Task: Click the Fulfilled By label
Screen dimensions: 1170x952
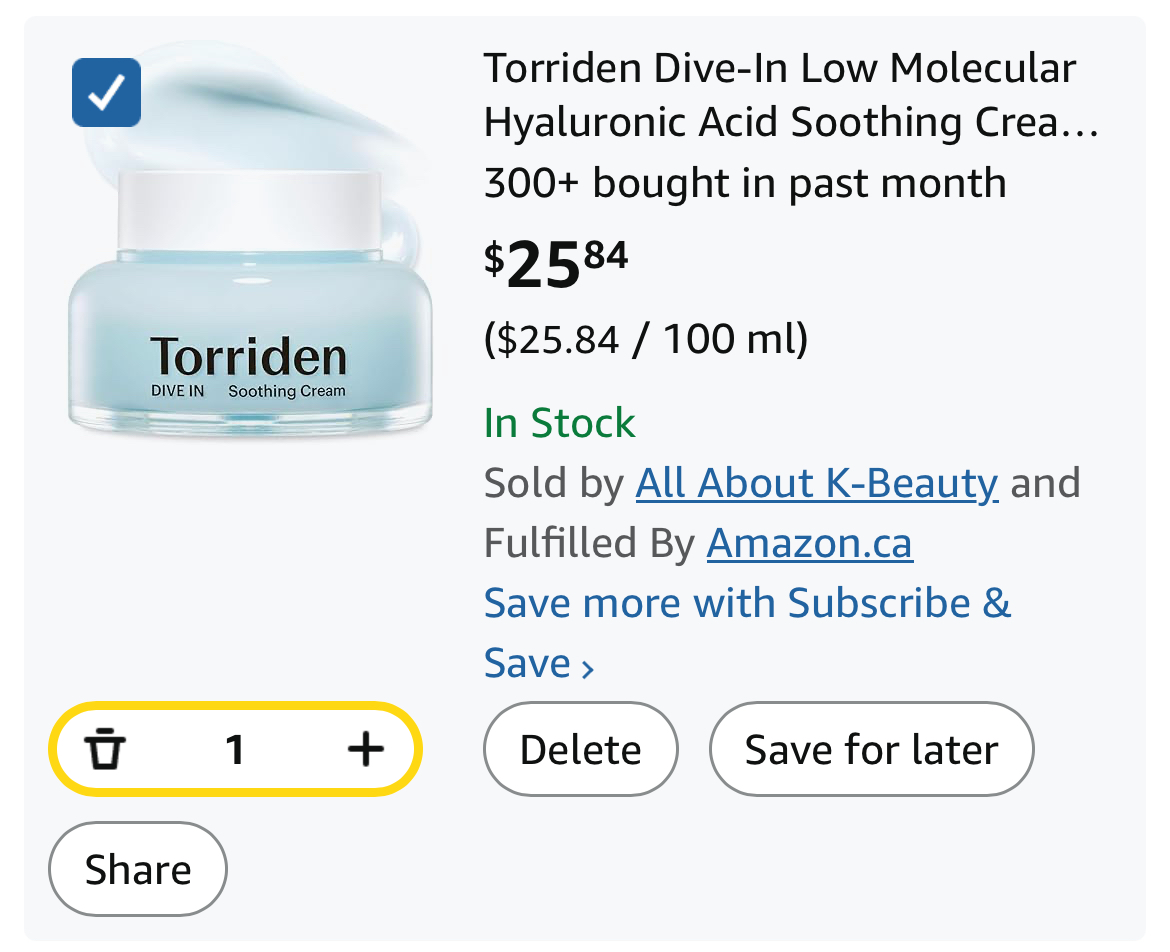Action: [x=588, y=544]
